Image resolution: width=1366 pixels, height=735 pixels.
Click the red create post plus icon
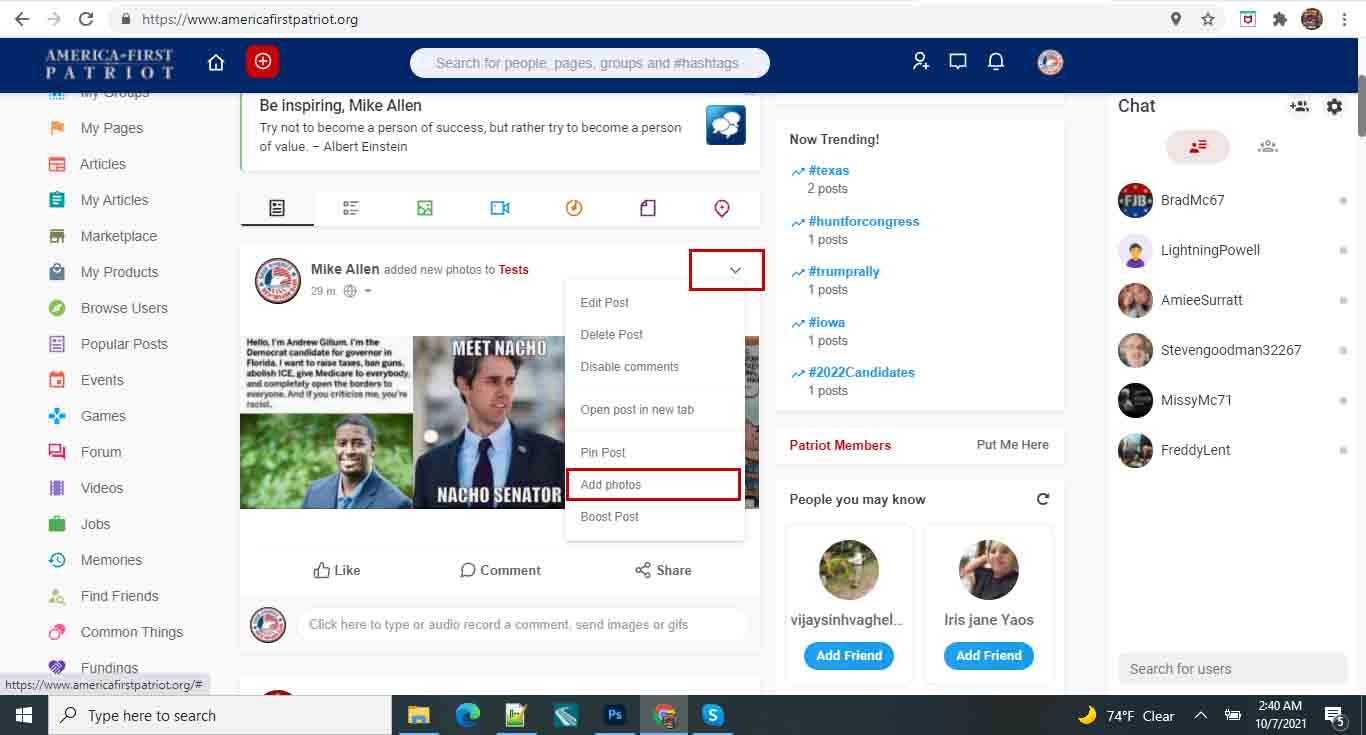(x=262, y=62)
